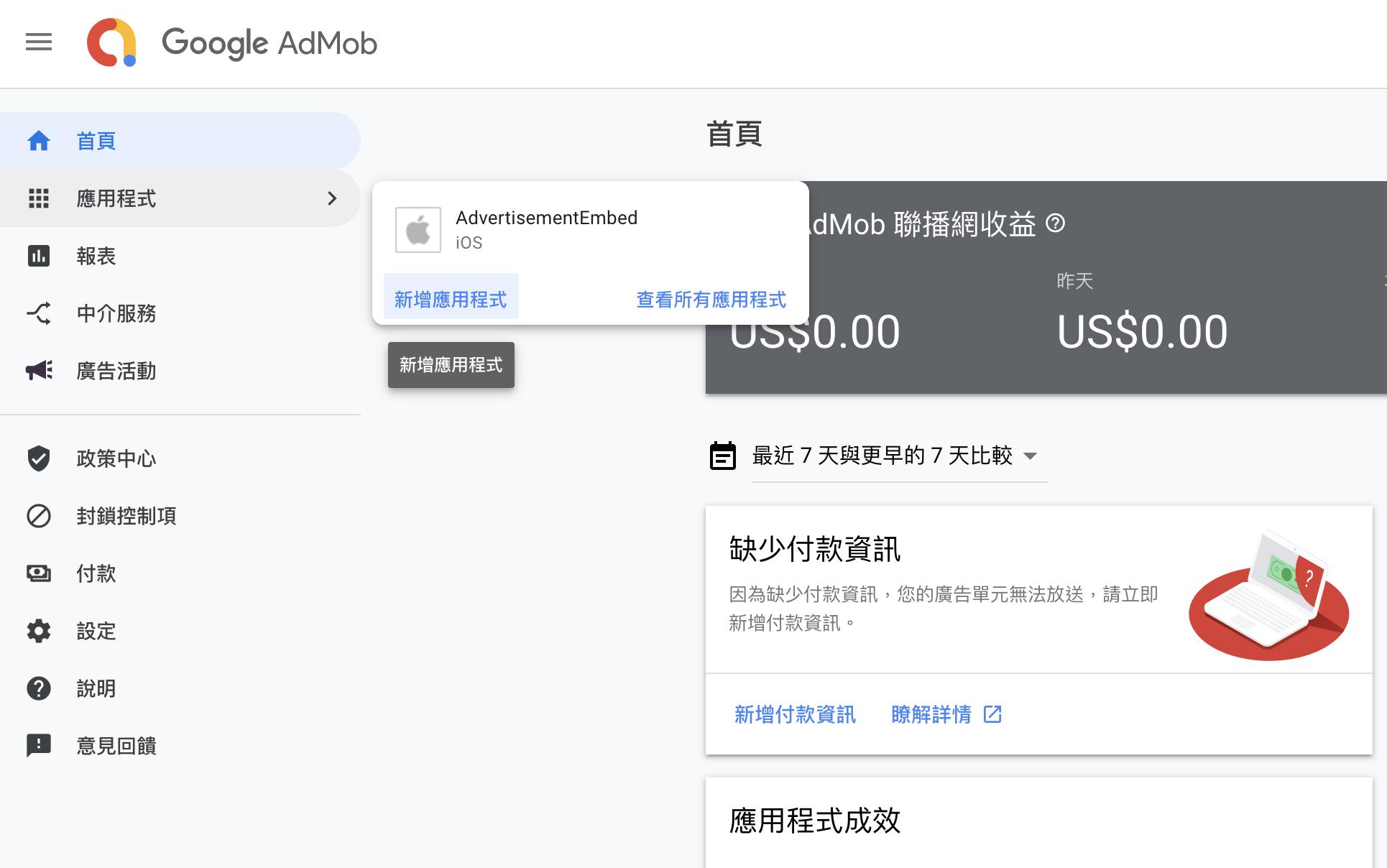Click 瞭解詳情 link

(x=931, y=714)
